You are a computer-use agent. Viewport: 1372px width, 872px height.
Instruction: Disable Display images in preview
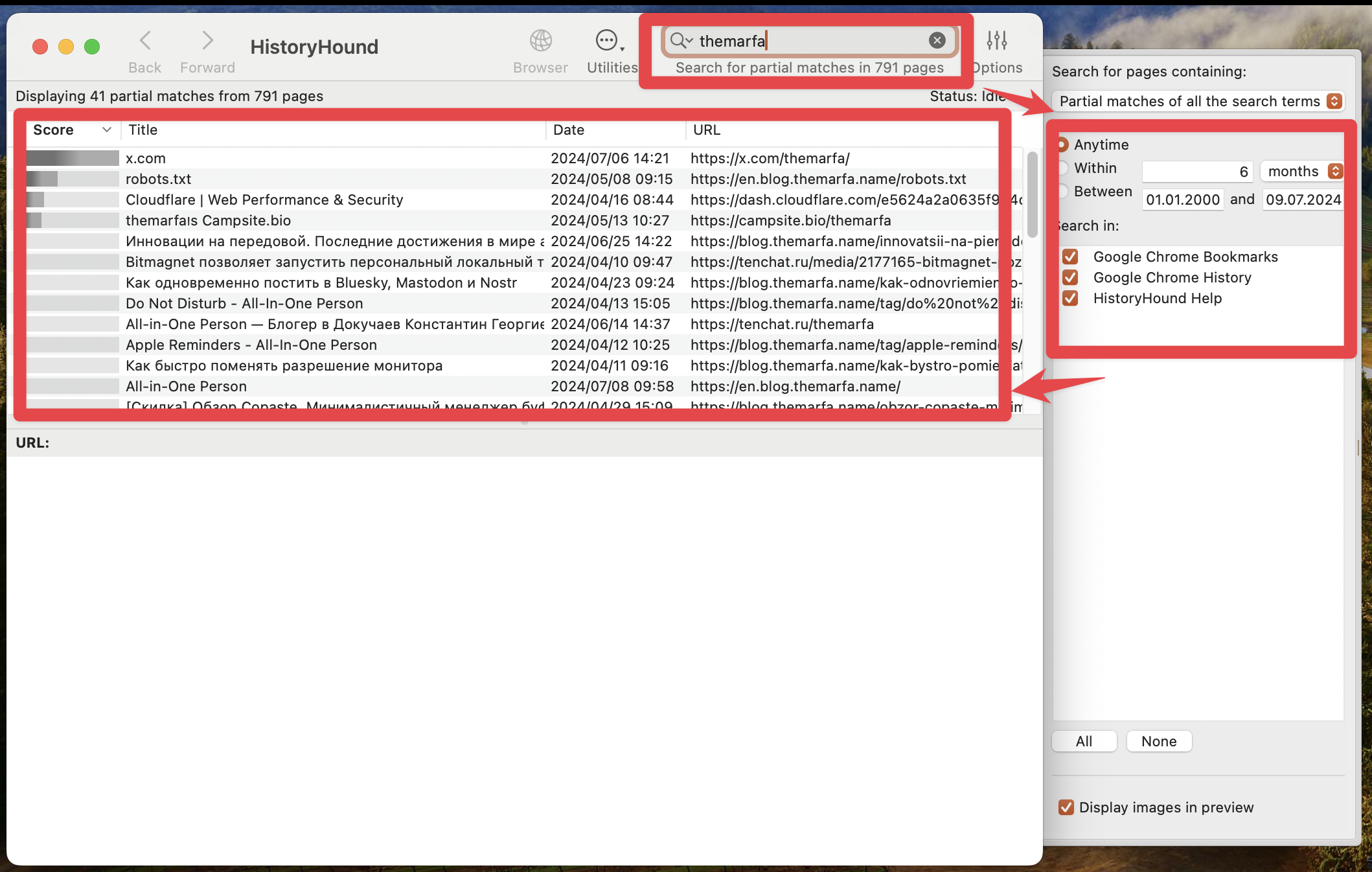coord(1066,807)
